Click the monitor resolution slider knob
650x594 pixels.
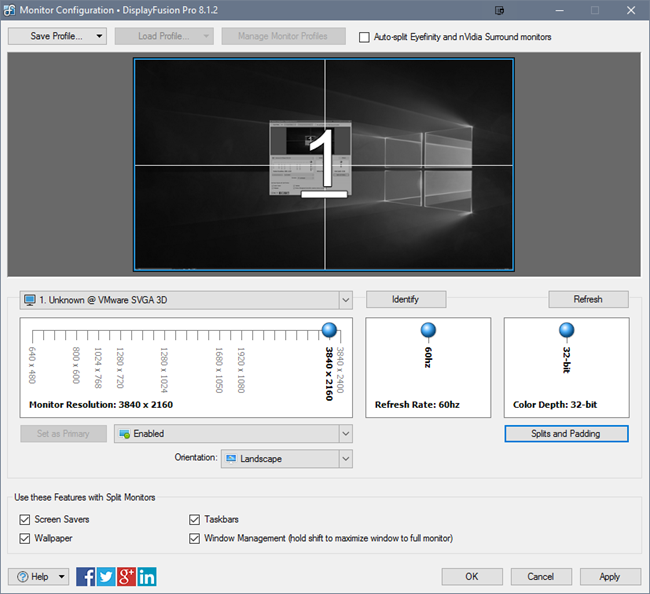329,330
